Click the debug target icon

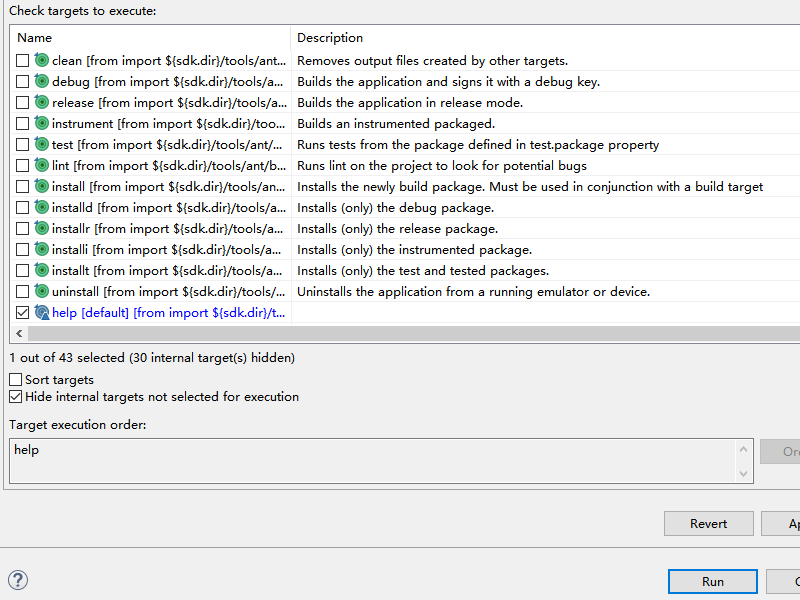tap(42, 82)
